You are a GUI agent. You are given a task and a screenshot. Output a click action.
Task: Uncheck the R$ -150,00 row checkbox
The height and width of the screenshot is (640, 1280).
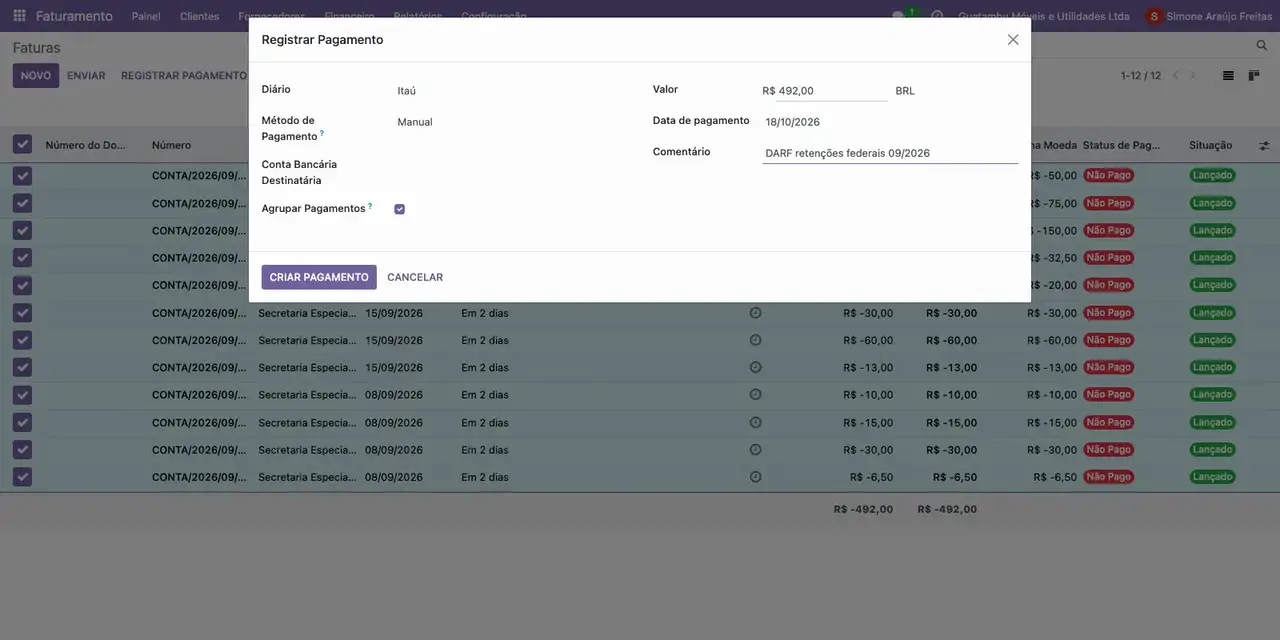coord(22,230)
